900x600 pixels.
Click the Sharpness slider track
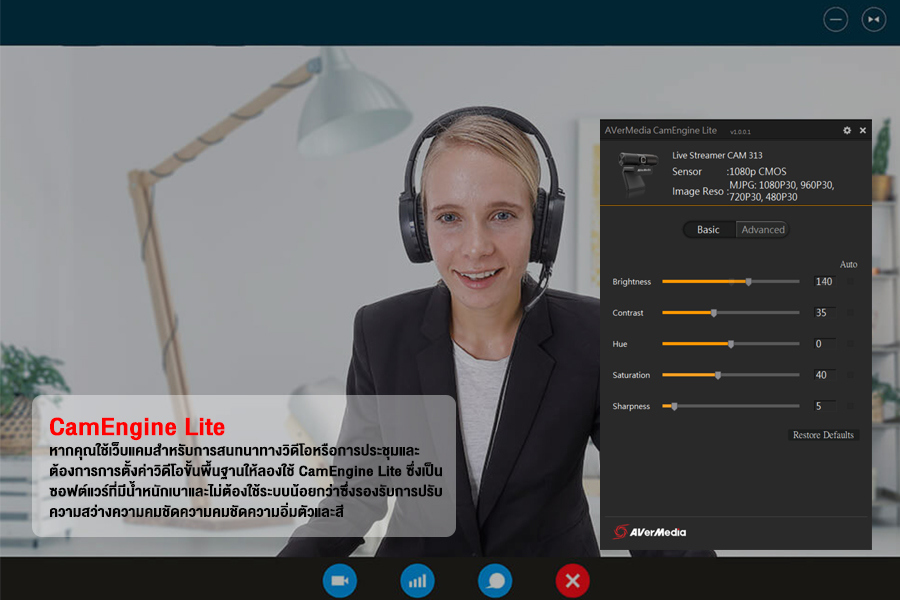click(x=731, y=406)
